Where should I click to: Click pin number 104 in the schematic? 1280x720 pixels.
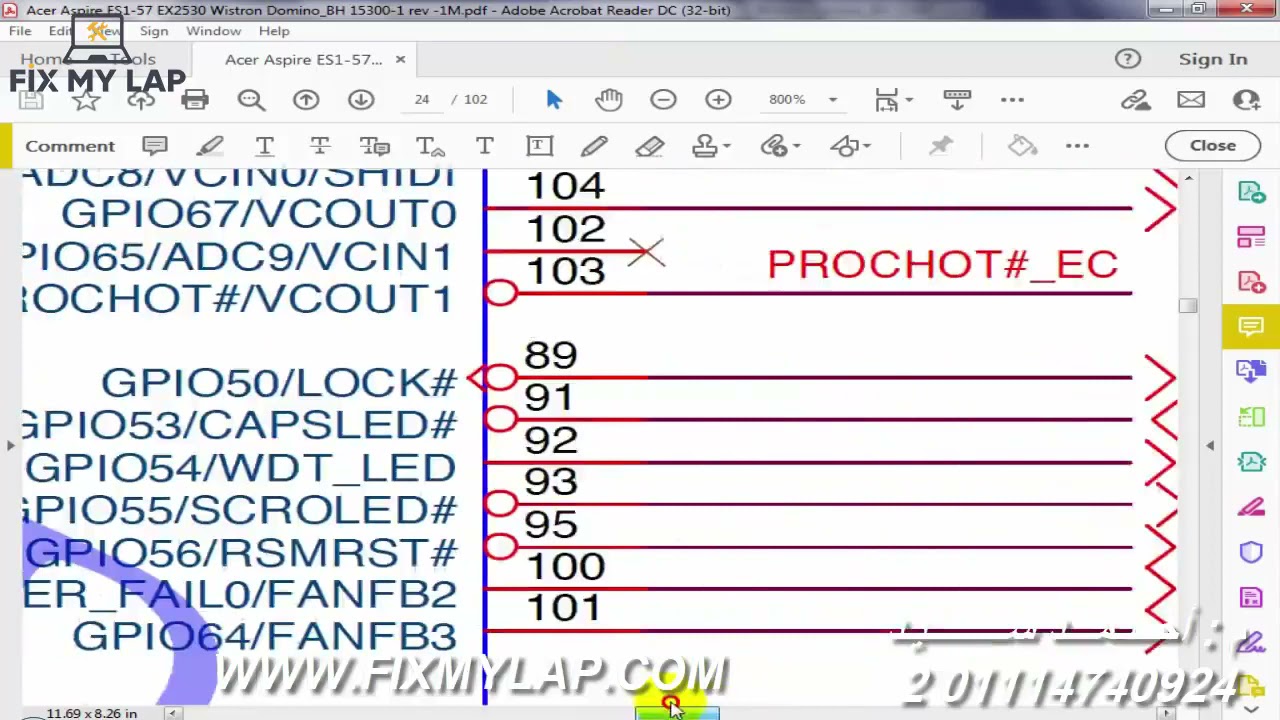coord(565,186)
